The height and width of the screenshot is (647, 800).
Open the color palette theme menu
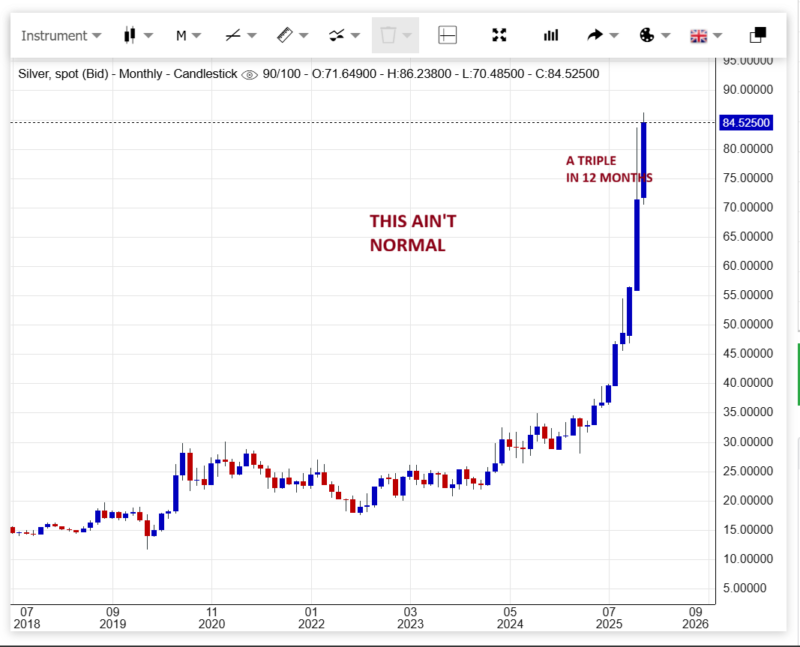[x=654, y=36]
